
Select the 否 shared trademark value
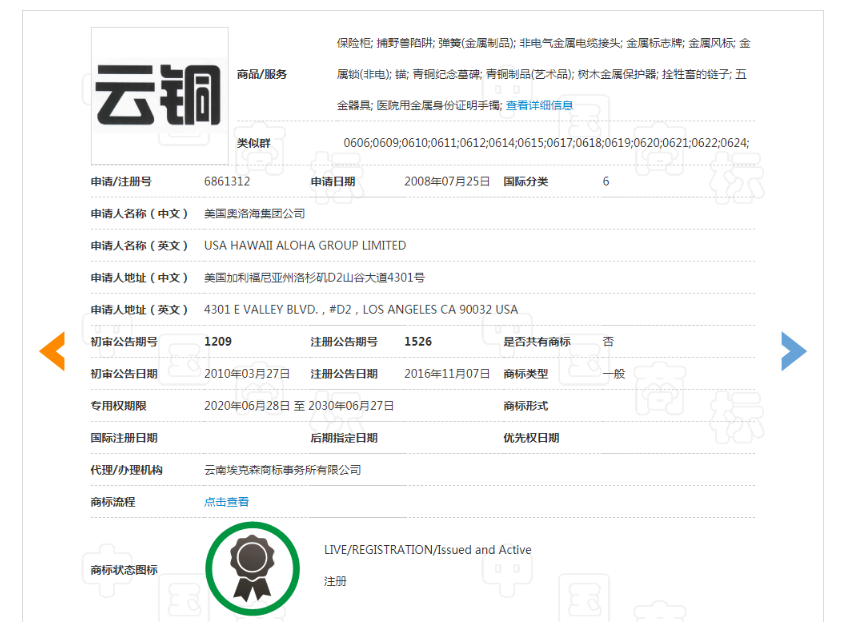(608, 342)
